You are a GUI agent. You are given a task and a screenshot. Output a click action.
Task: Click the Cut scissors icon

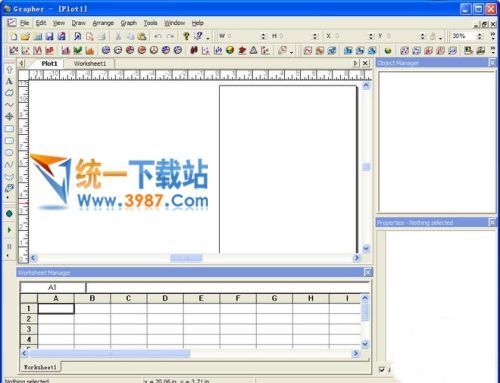click(118, 36)
